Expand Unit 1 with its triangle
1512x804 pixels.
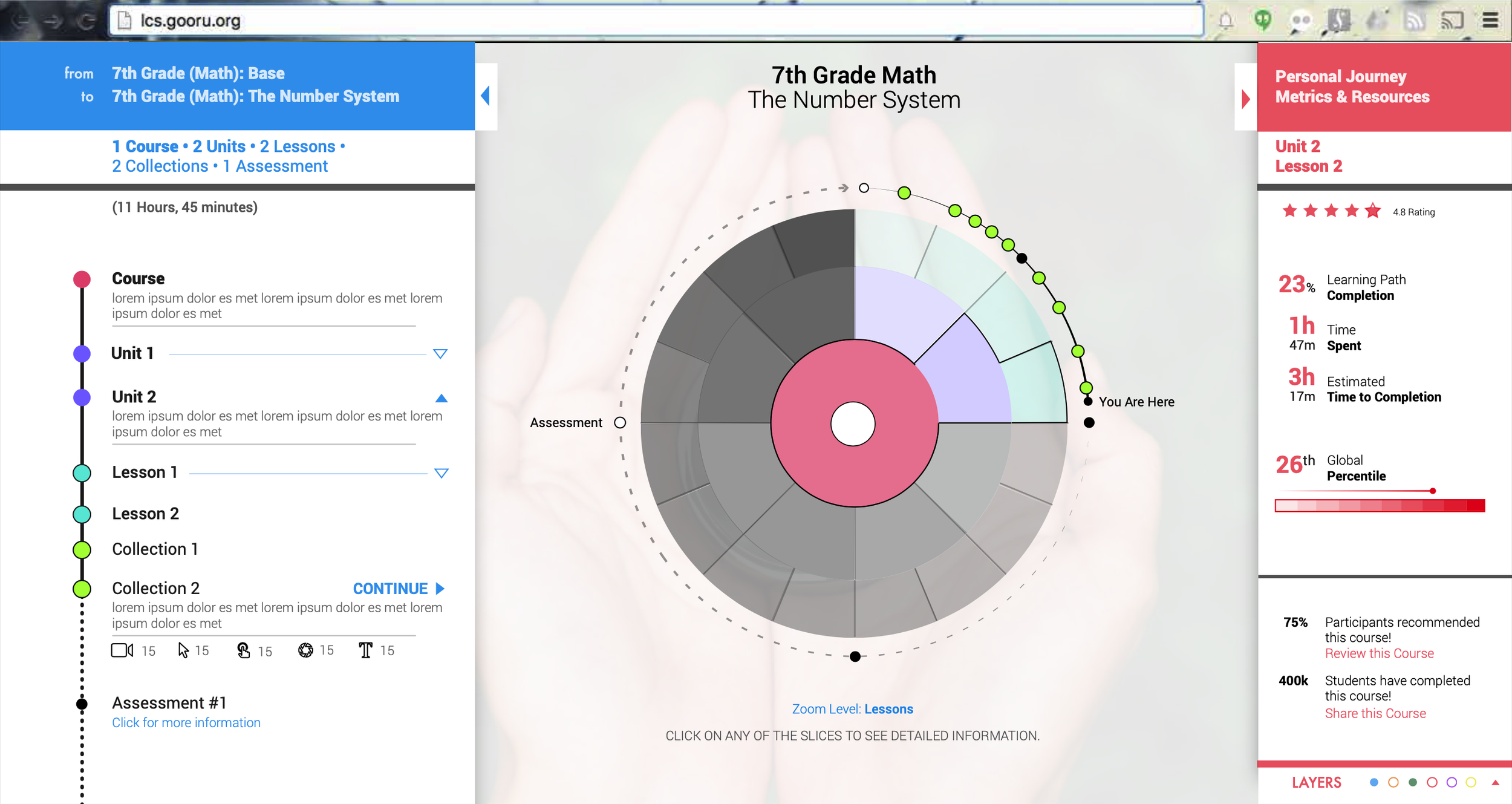[440, 354]
